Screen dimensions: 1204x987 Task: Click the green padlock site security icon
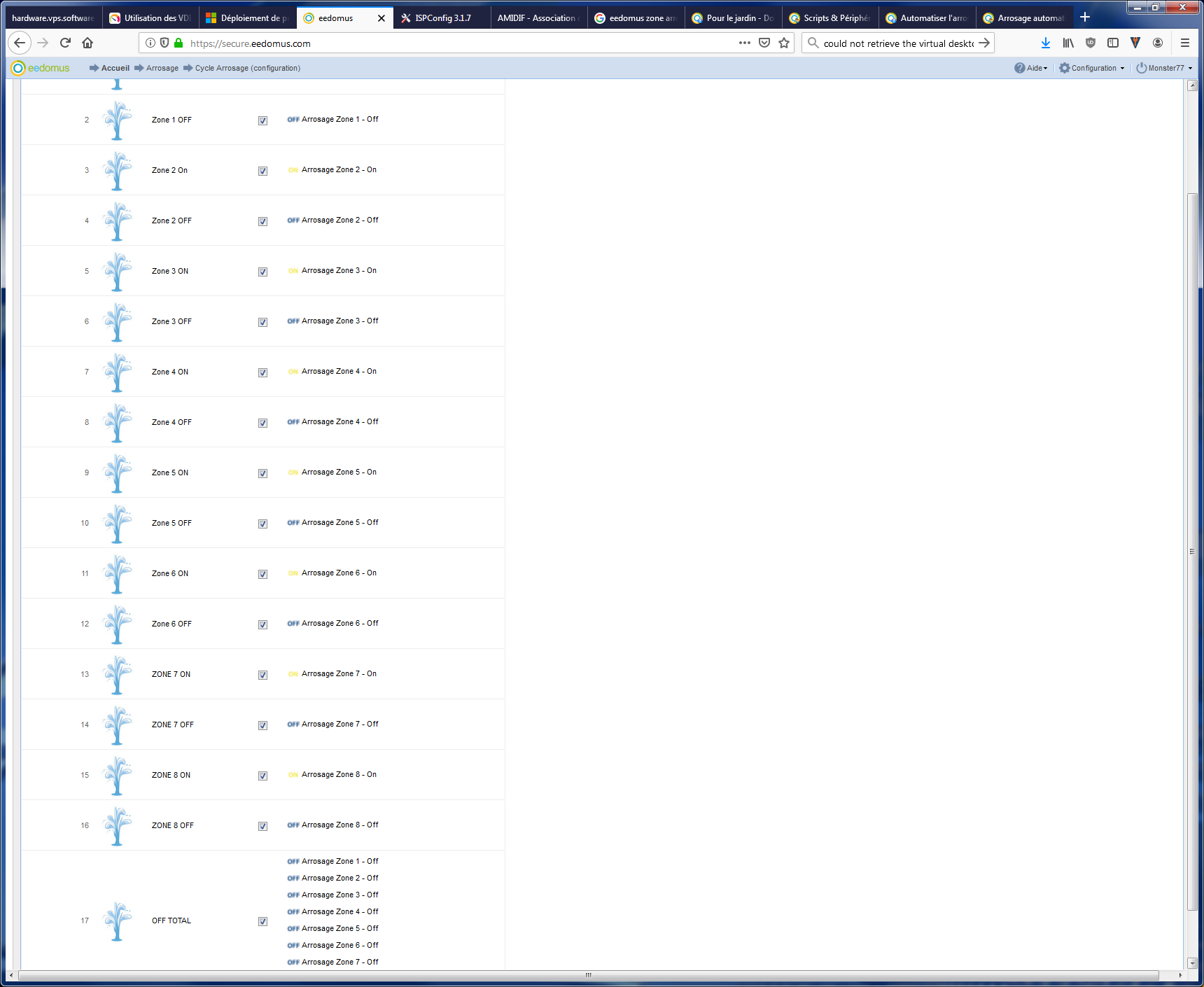[x=178, y=43]
